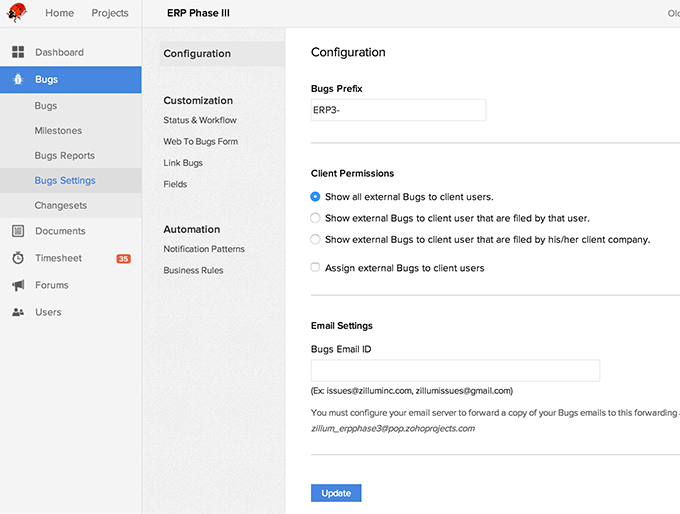The image size is (680, 514).
Task: Open the Projects top menu
Action: click(x=110, y=13)
